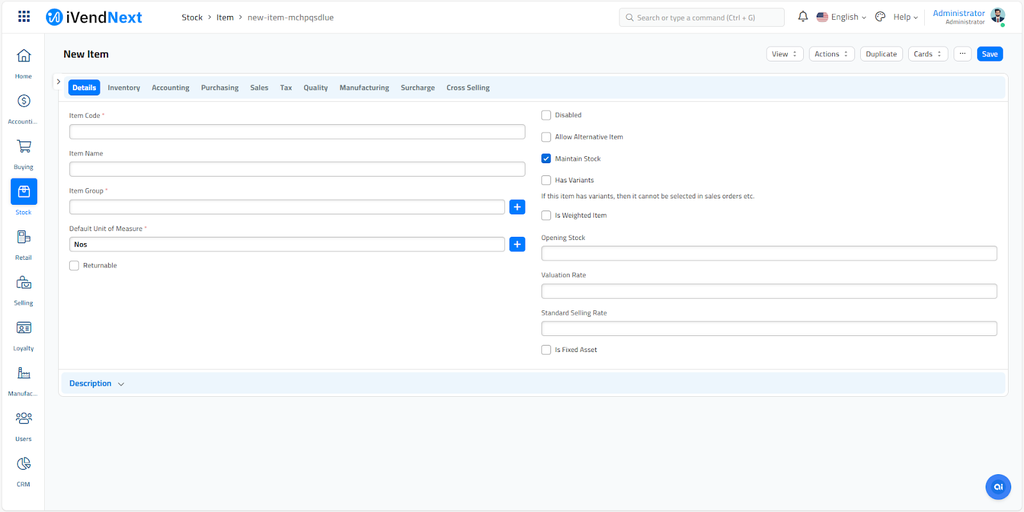Go to Buying cart icon
The height and width of the screenshot is (512, 1024).
point(23,147)
